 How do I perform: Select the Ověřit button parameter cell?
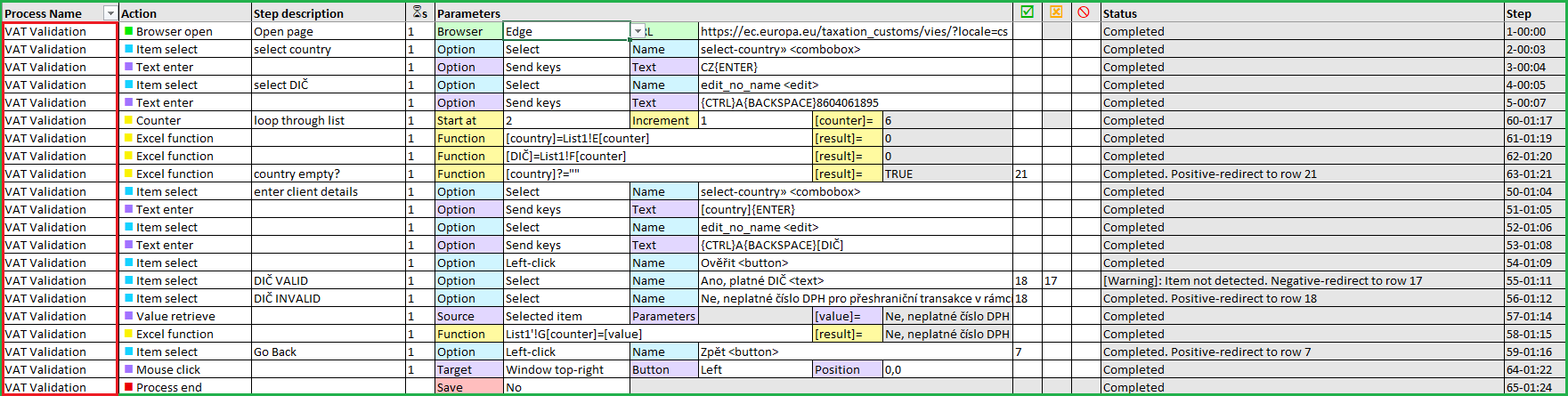(855, 263)
